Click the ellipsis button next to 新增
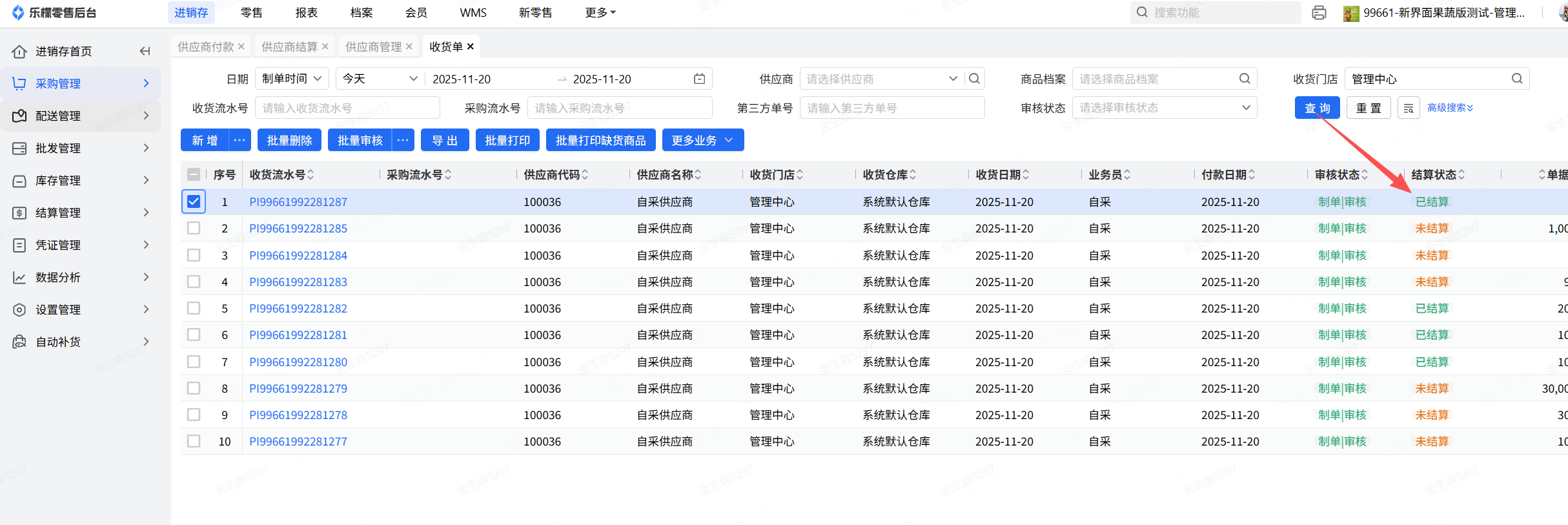This screenshot has width=1568, height=525. 239,140
